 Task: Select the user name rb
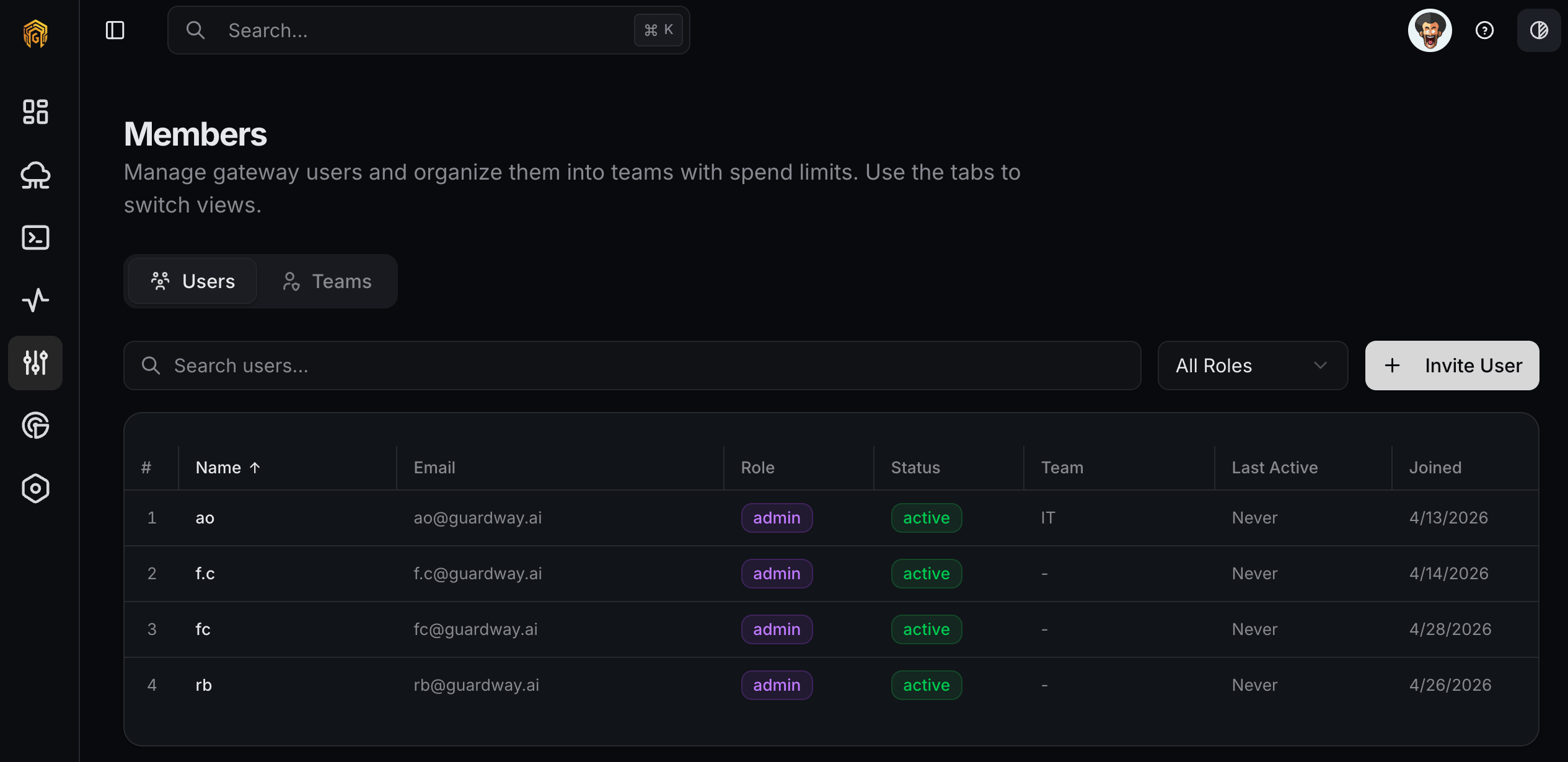tap(203, 685)
